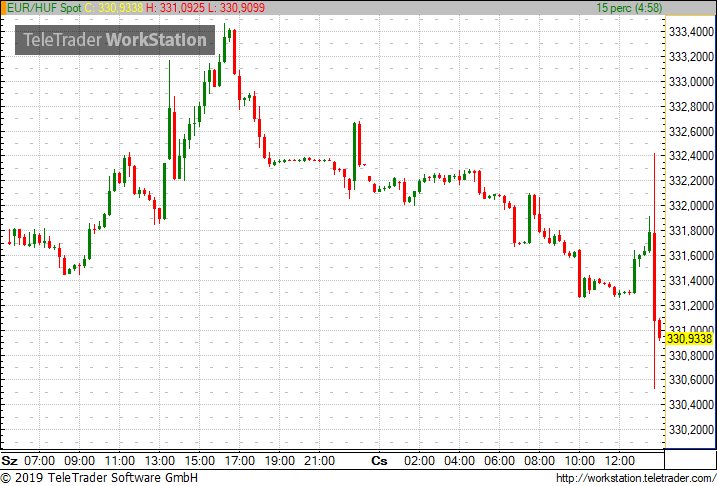Click the 333,0000 price axis label
The image size is (717, 486).
pyautogui.click(x=691, y=82)
